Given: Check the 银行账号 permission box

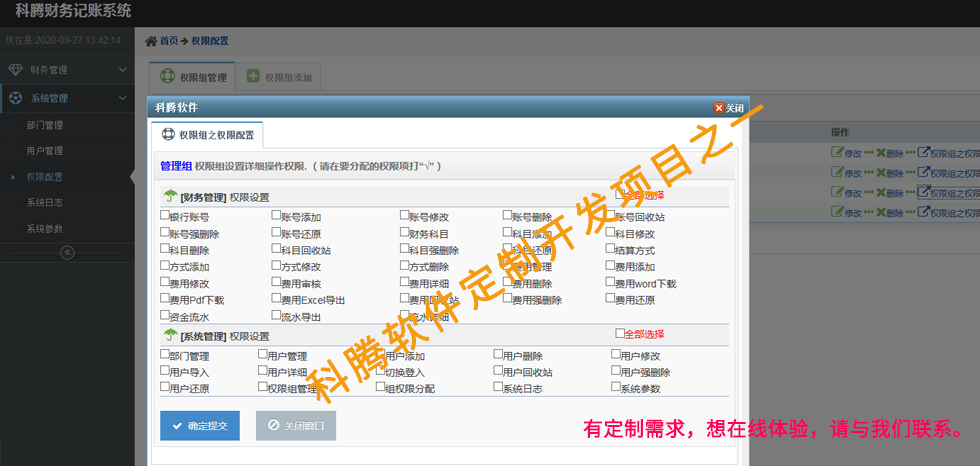Looking at the screenshot, I should click(165, 216).
